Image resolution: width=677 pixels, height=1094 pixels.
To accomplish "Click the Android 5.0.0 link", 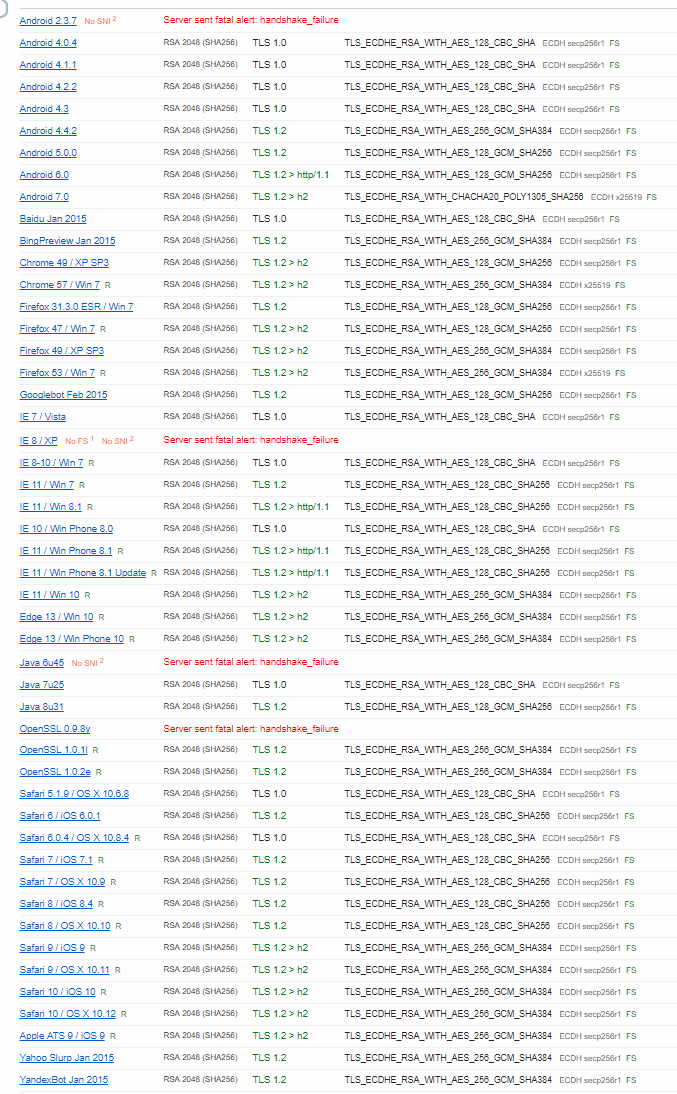I will (48, 153).
